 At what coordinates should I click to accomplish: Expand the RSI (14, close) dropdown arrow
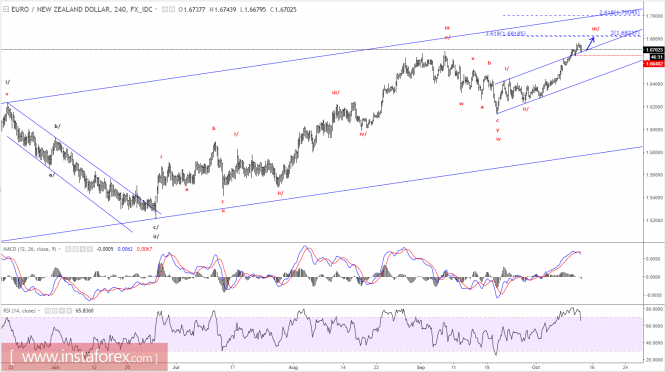click(39, 310)
